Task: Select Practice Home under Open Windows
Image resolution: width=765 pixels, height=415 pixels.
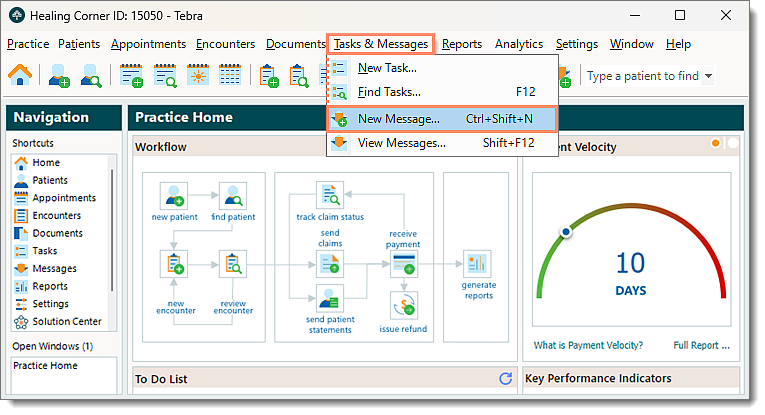Action: click(x=45, y=366)
